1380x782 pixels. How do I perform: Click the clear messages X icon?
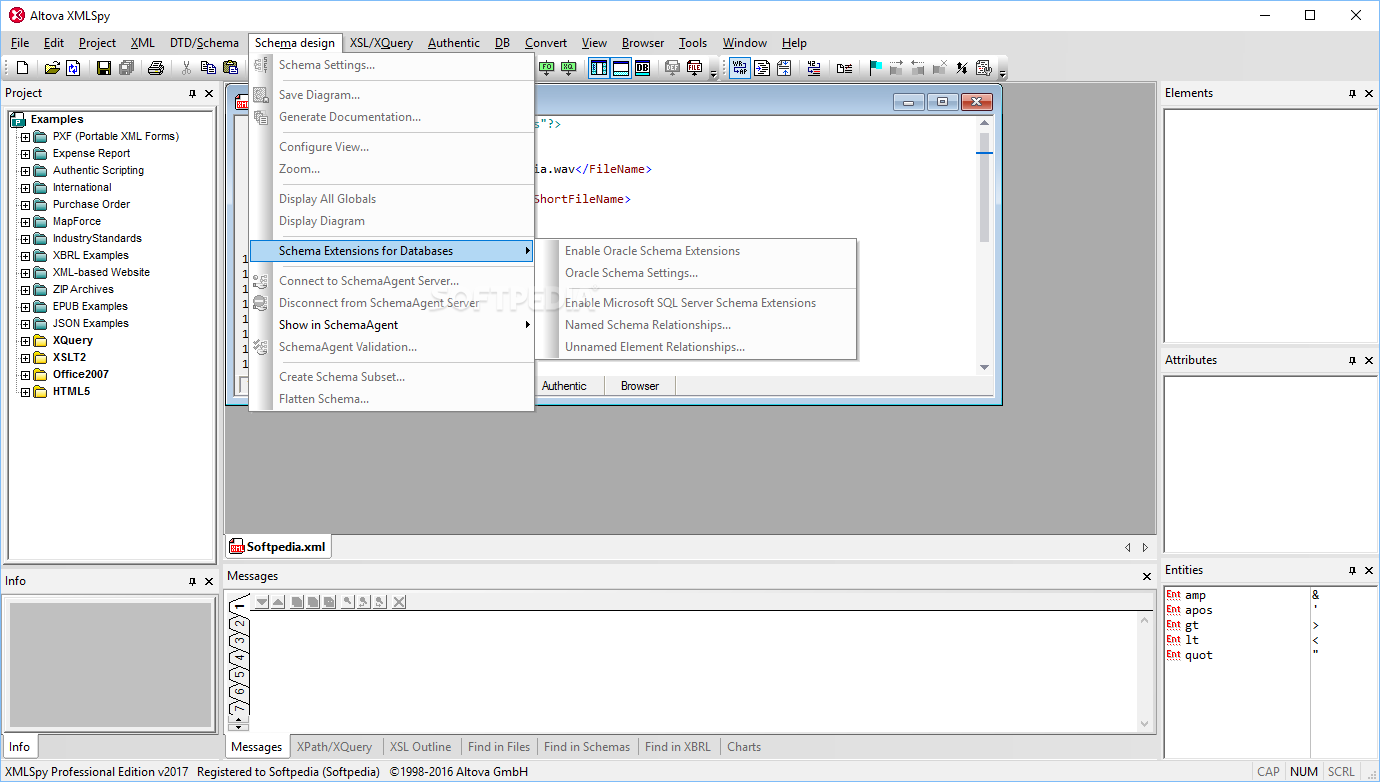click(399, 602)
